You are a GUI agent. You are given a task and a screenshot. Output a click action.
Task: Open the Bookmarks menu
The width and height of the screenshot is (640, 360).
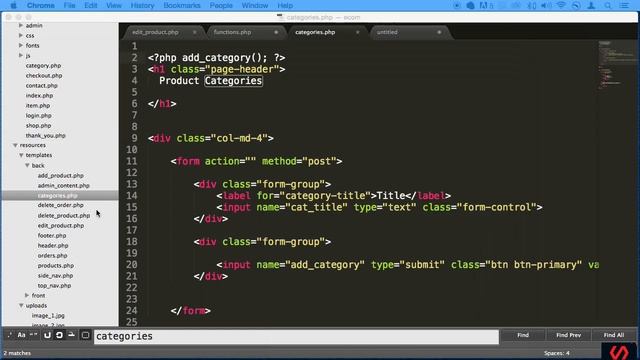[x=182, y=5]
